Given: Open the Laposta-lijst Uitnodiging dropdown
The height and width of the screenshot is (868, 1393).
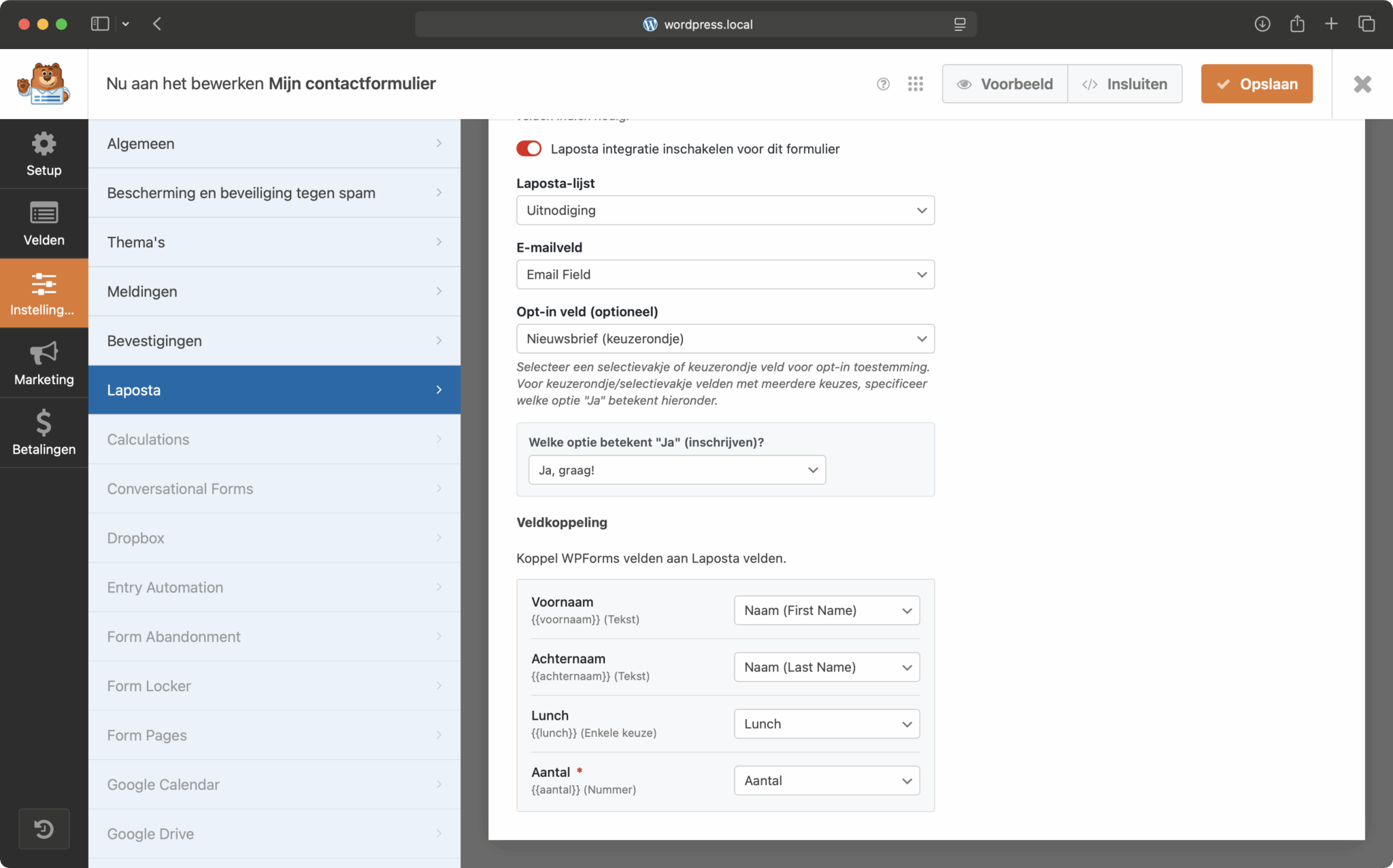Looking at the screenshot, I should (x=725, y=210).
